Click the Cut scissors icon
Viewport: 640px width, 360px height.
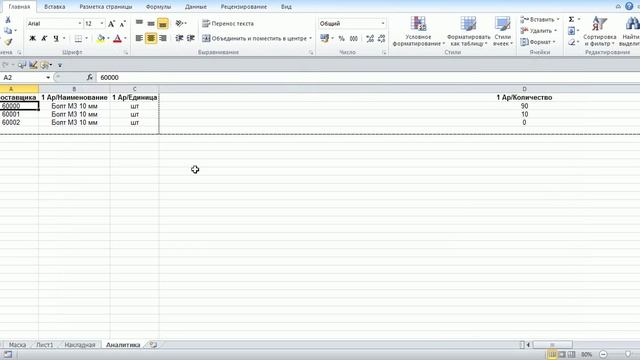[8, 20]
